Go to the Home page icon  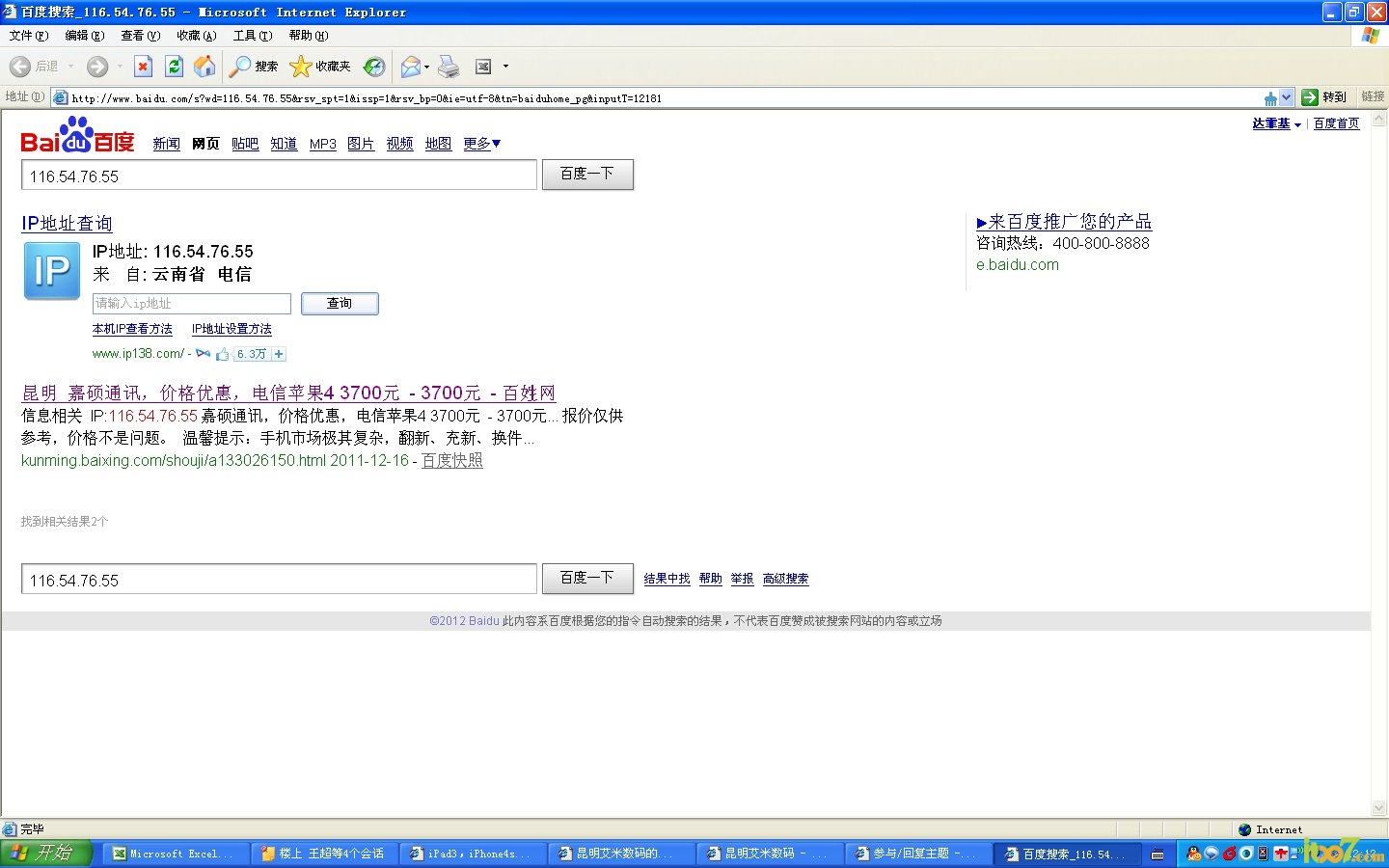coord(204,67)
